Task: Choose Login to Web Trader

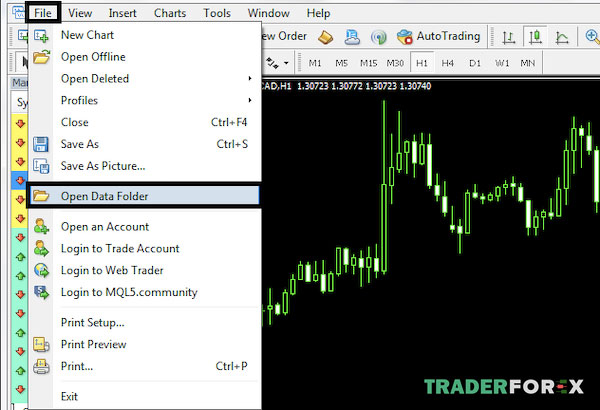Action: [145, 270]
